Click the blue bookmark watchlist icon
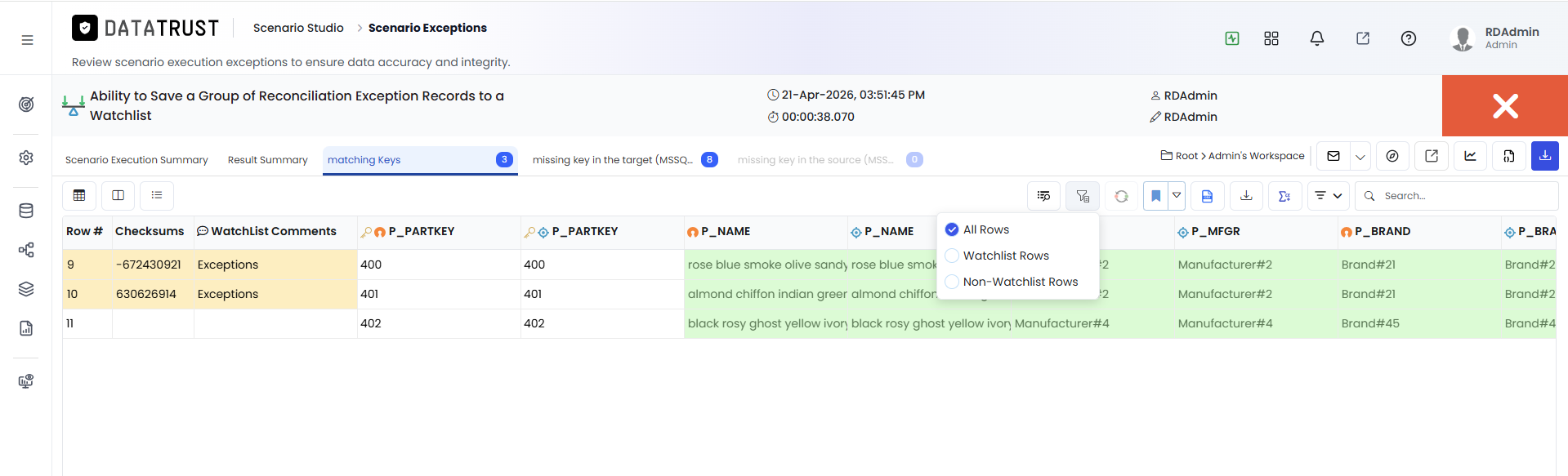This screenshot has width=1568, height=476. 1155,196
